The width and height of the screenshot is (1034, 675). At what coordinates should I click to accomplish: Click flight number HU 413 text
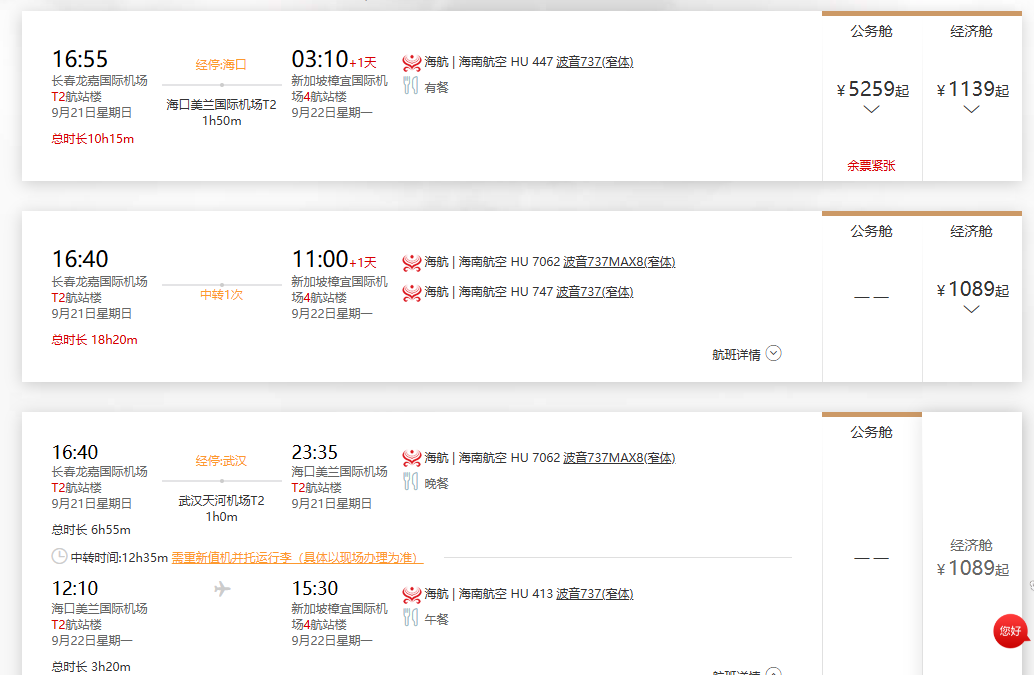click(532, 594)
